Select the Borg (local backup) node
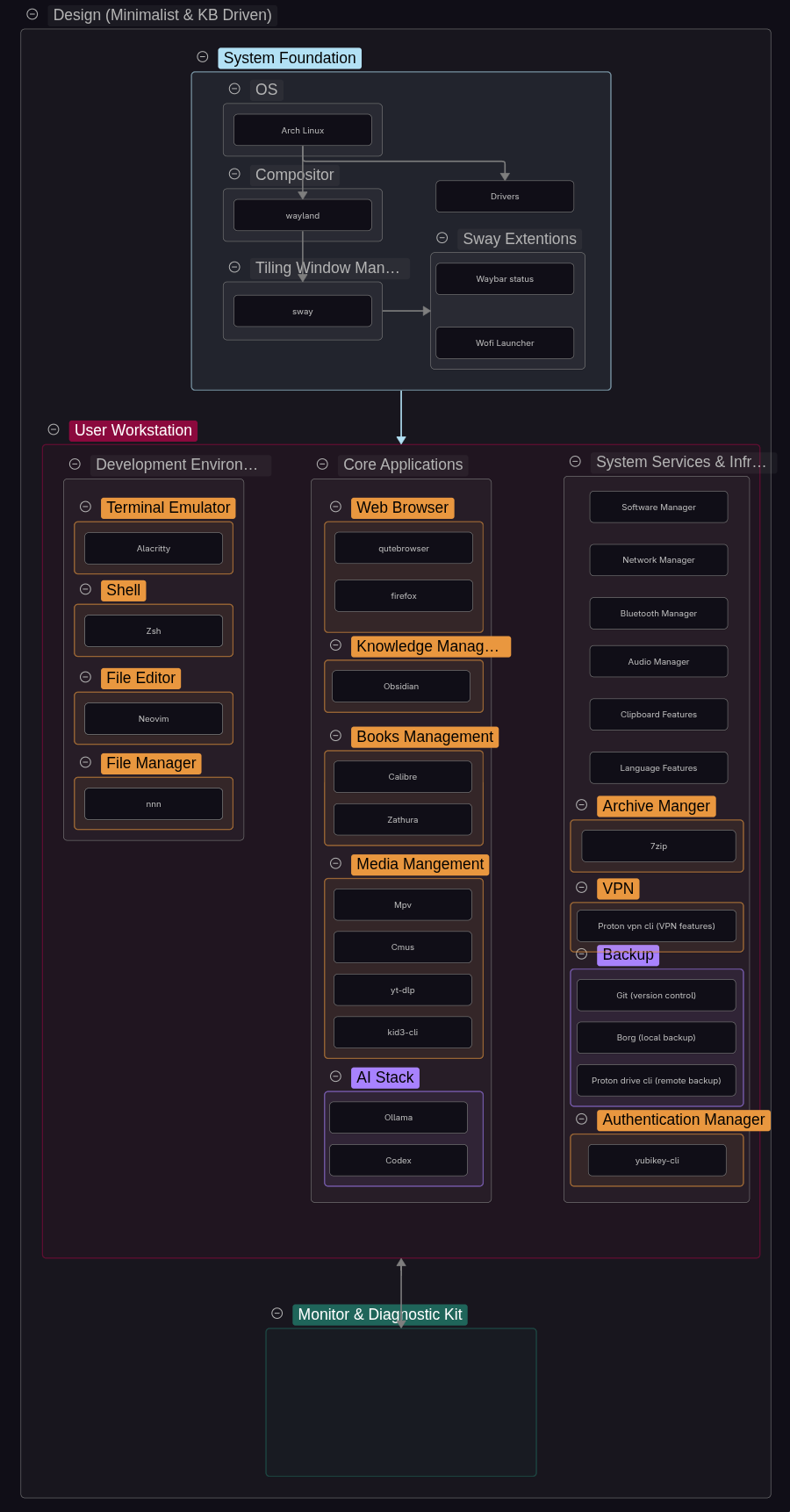The image size is (790, 1512). click(x=657, y=1037)
